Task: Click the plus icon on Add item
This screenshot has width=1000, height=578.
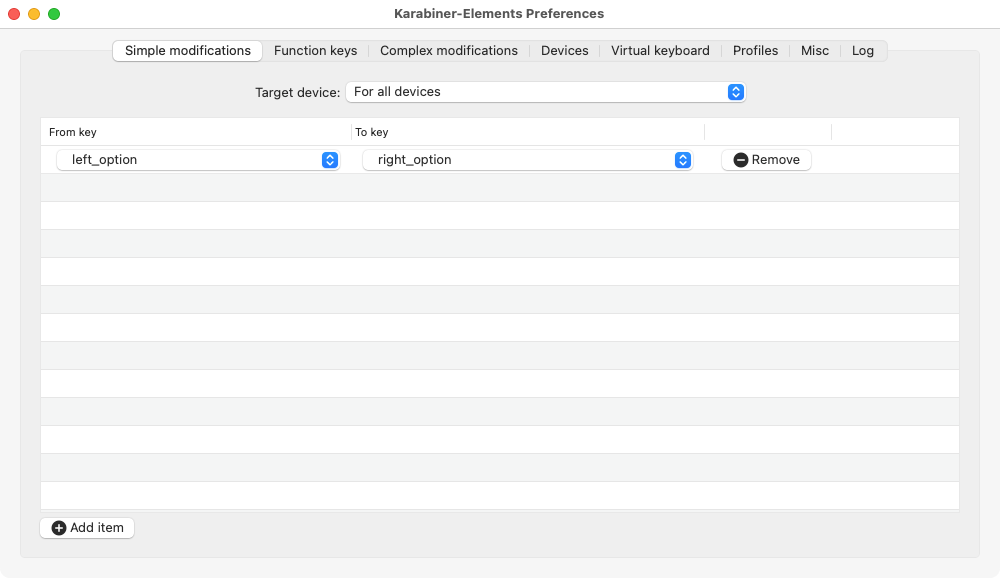Action: coord(59,528)
